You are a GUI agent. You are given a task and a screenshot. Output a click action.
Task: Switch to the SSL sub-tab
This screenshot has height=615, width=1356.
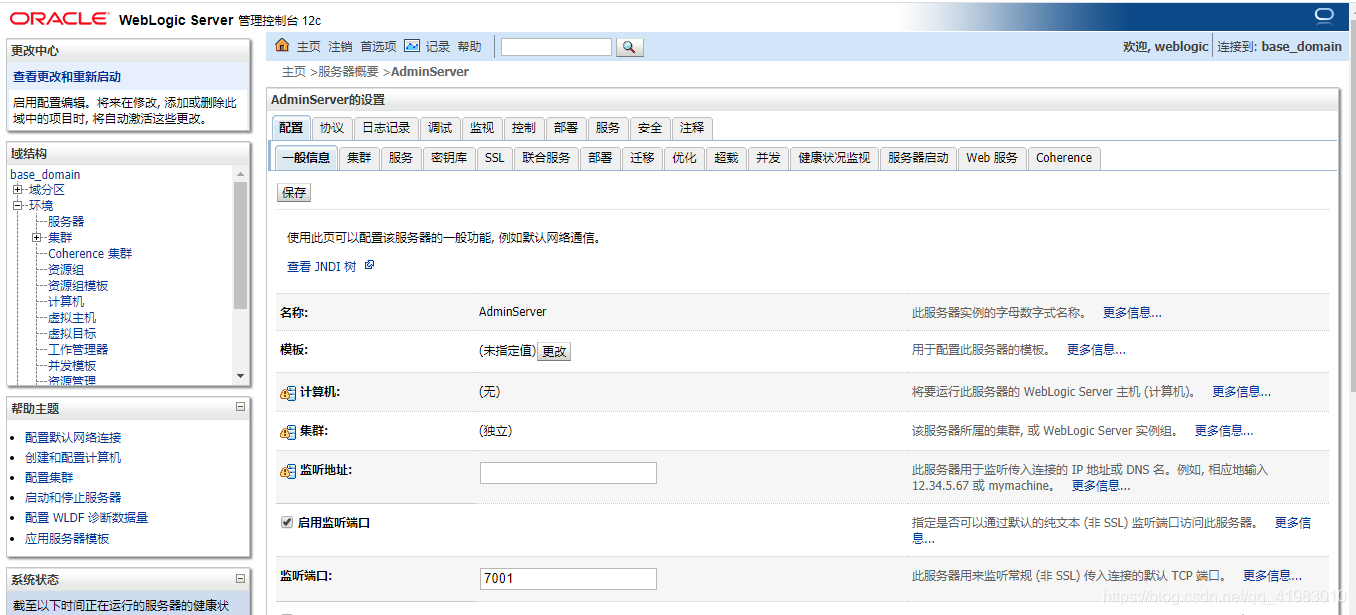(495, 158)
